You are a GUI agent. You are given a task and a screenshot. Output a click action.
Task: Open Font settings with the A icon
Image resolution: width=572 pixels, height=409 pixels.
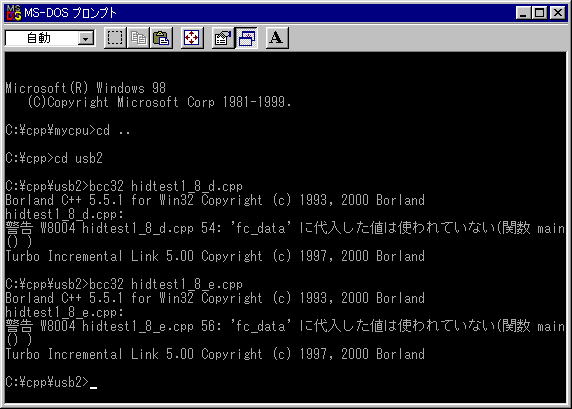pos(277,38)
